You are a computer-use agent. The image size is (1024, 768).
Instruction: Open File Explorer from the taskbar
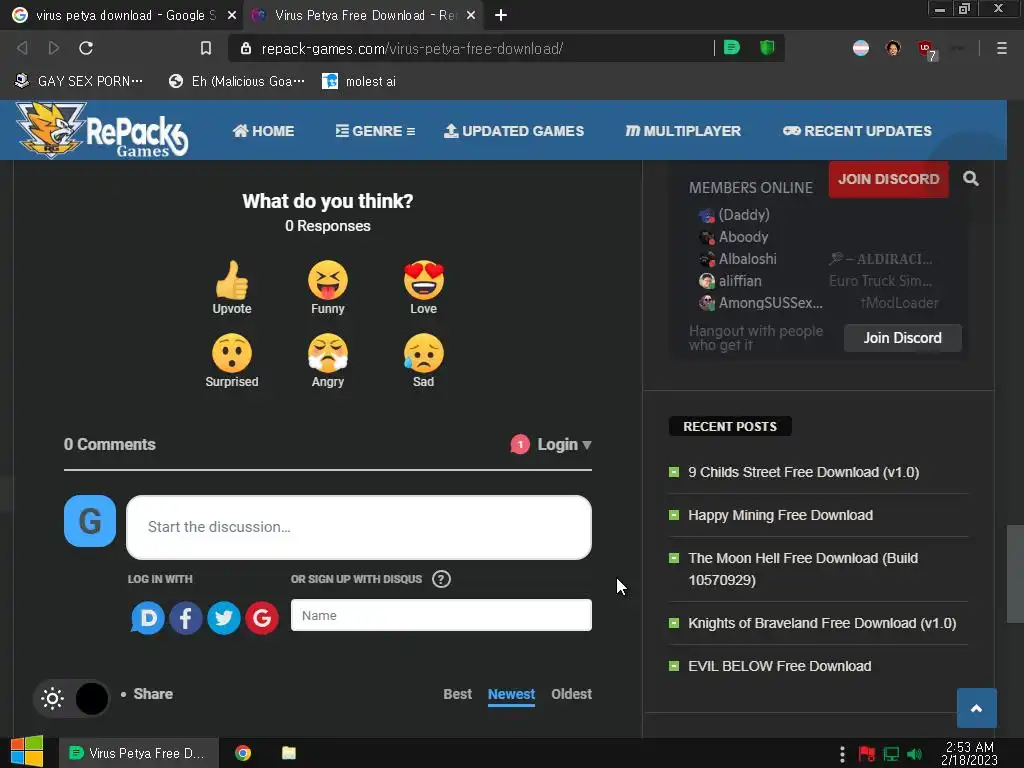coord(289,753)
